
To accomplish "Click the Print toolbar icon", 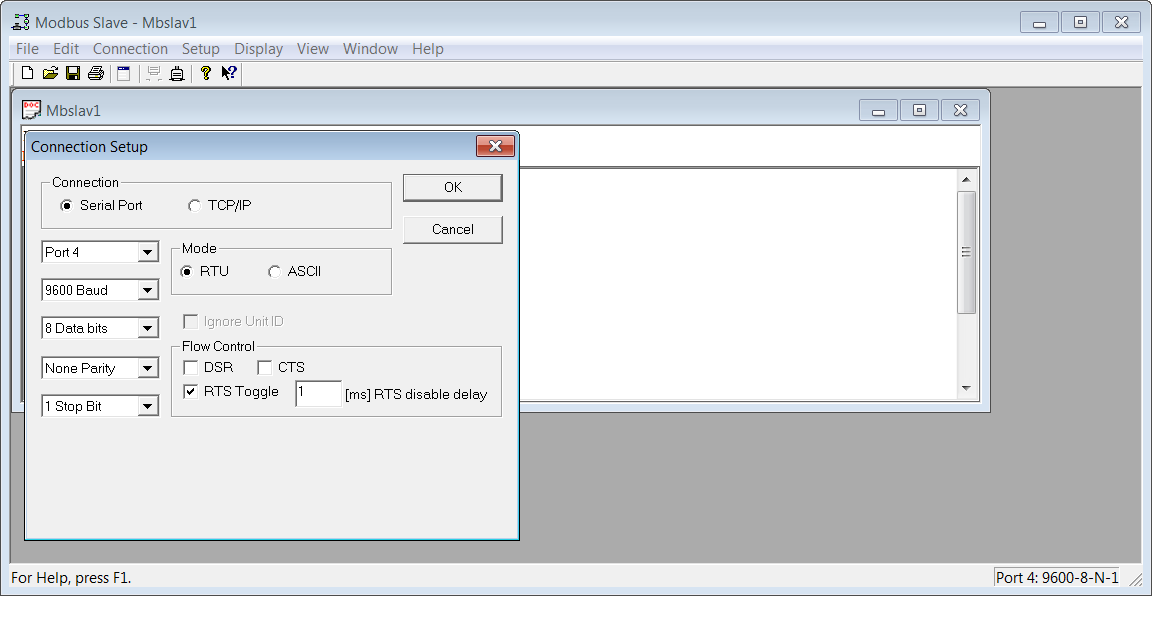I will pyautogui.click(x=96, y=73).
